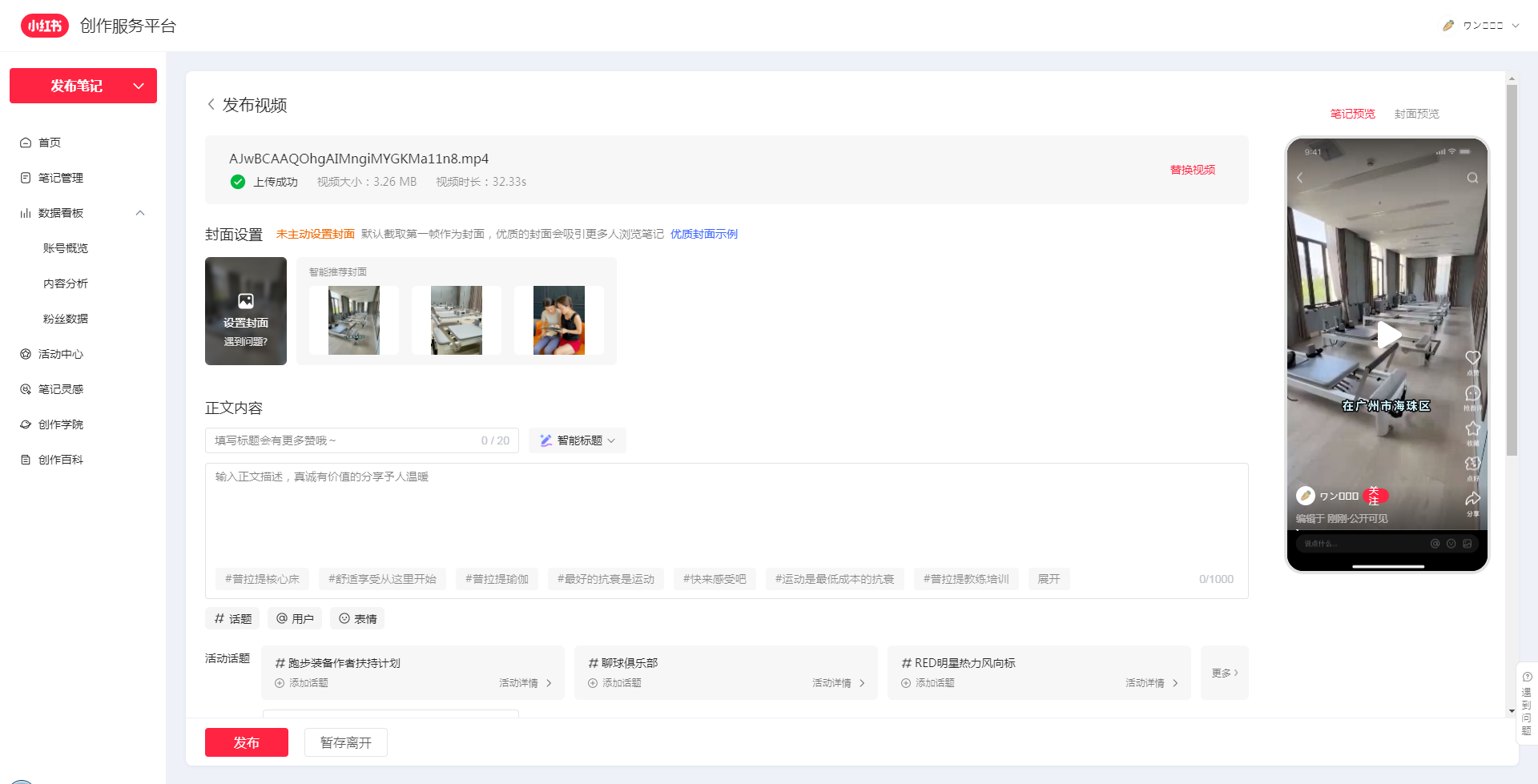
Task: Add the #最好的抗衰是运动 hashtag
Action: [606, 579]
